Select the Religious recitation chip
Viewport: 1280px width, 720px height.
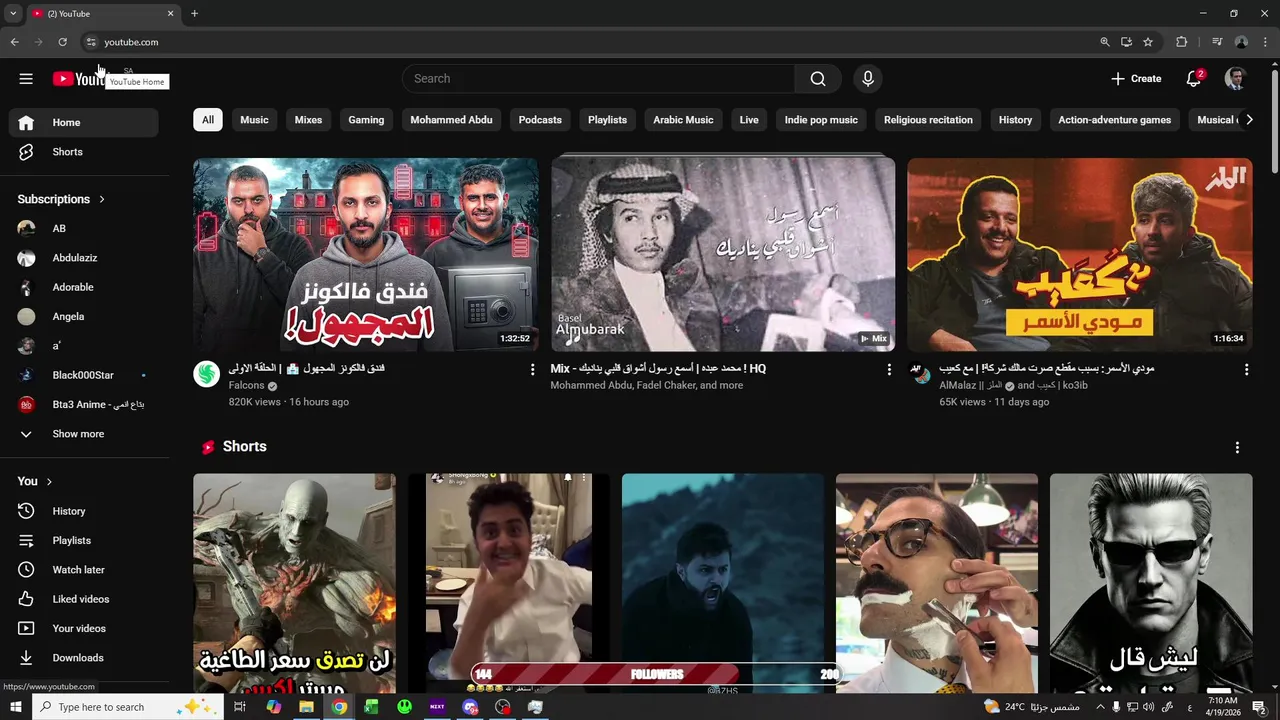928,120
